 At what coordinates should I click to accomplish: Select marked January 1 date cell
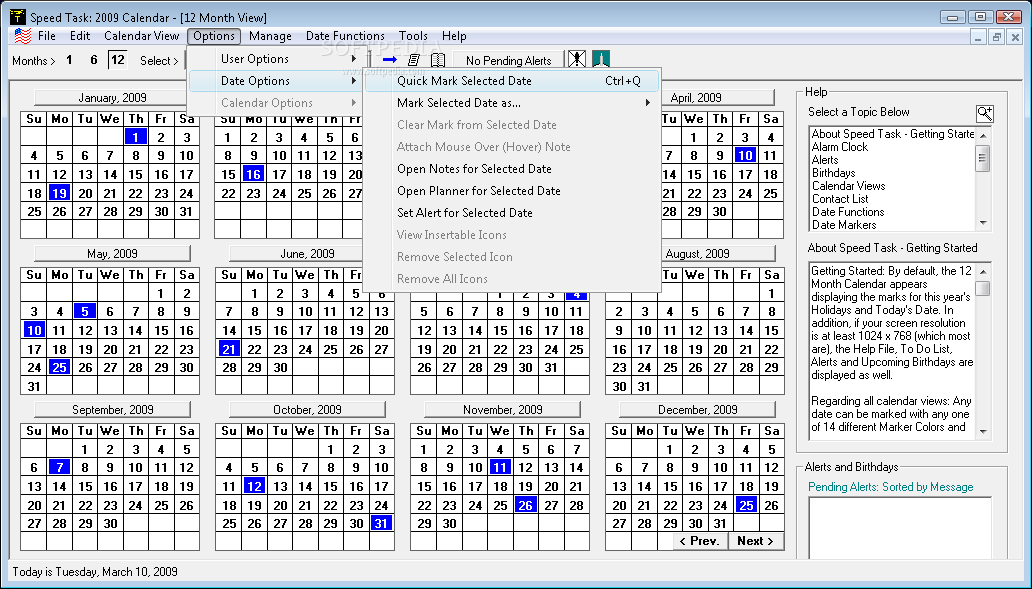point(136,137)
